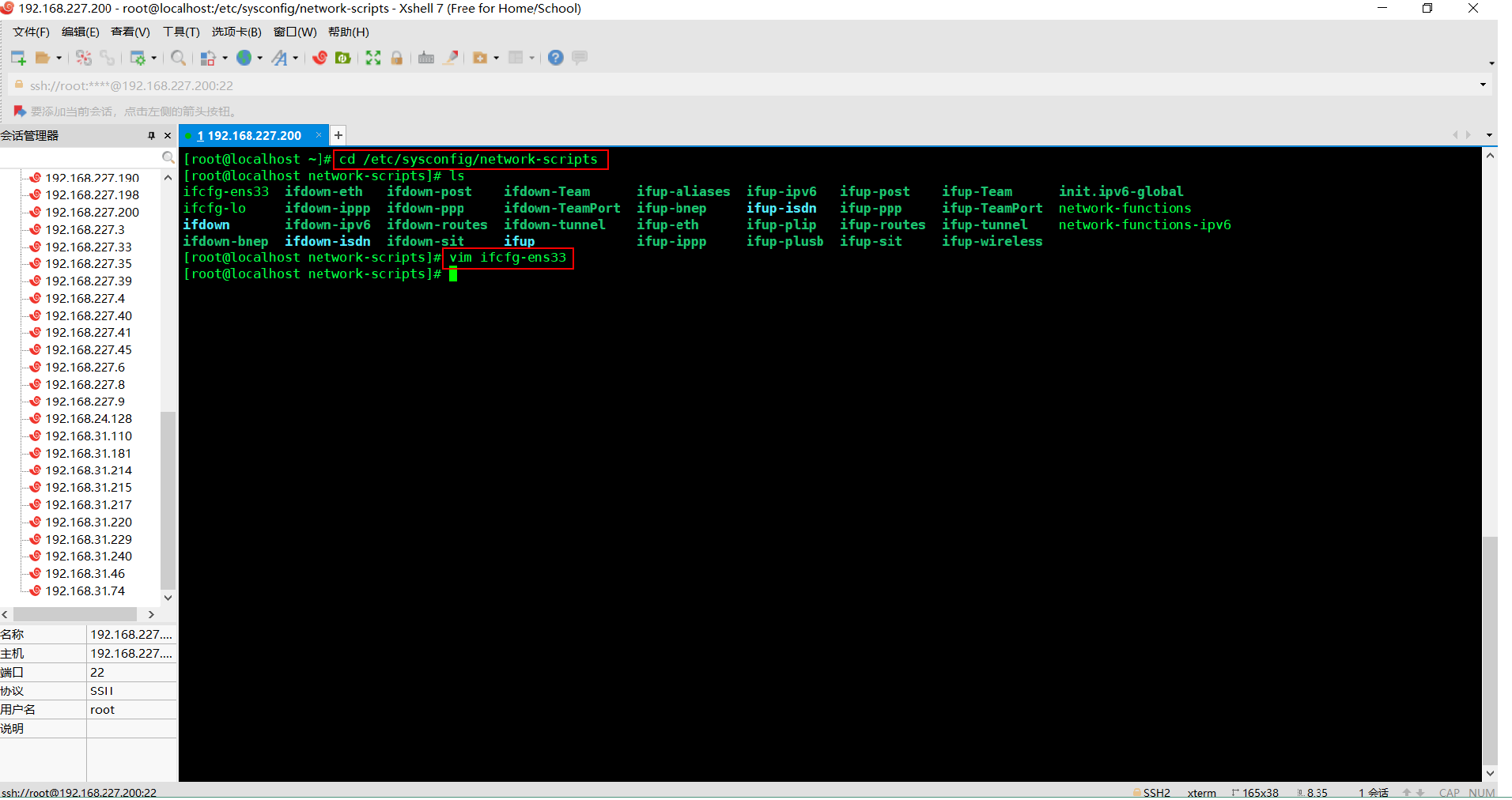Screen dimensions: 1512x800
Task: Open the tab list dropdown arrow
Action: click(x=1489, y=135)
